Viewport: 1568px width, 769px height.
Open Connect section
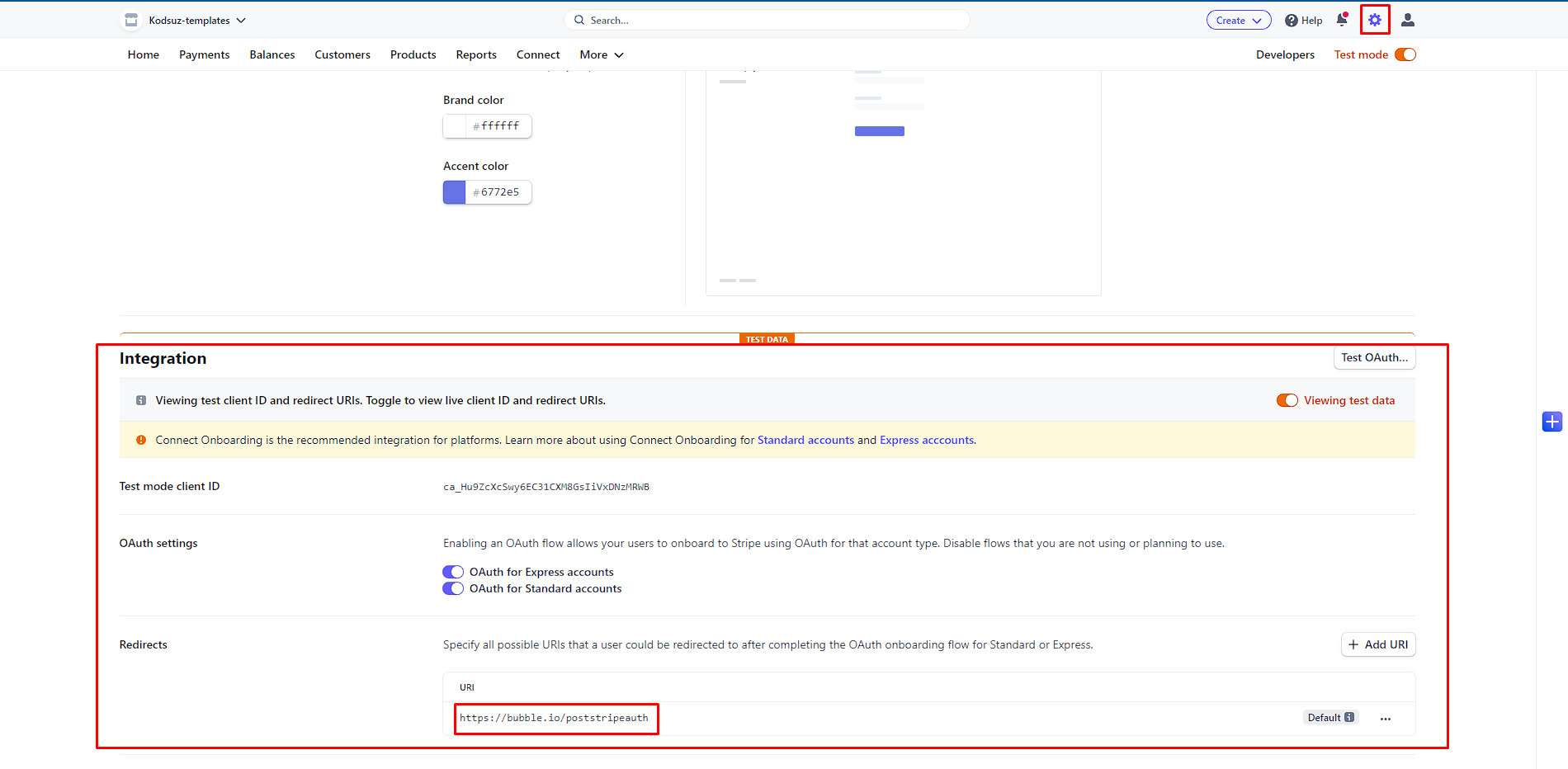point(538,54)
